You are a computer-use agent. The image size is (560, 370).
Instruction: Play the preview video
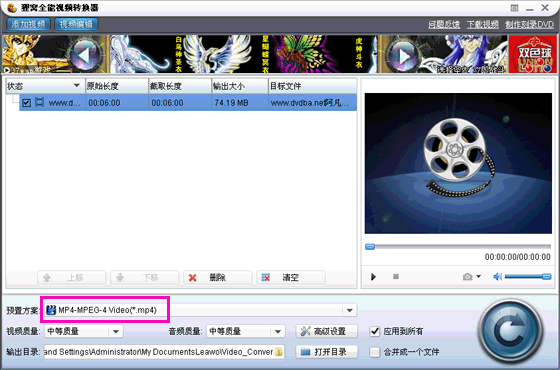[x=373, y=276]
